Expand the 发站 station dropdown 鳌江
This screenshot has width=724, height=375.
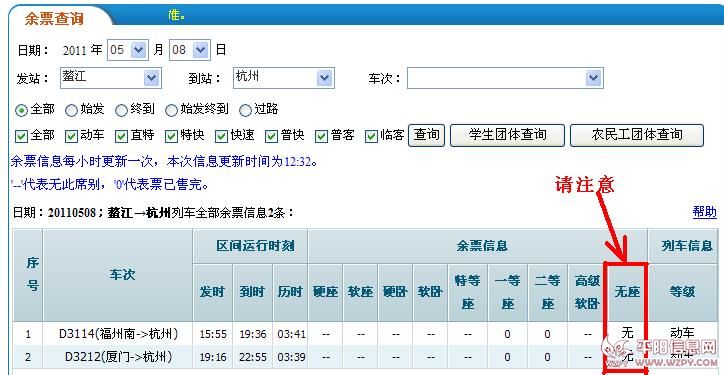coord(110,78)
